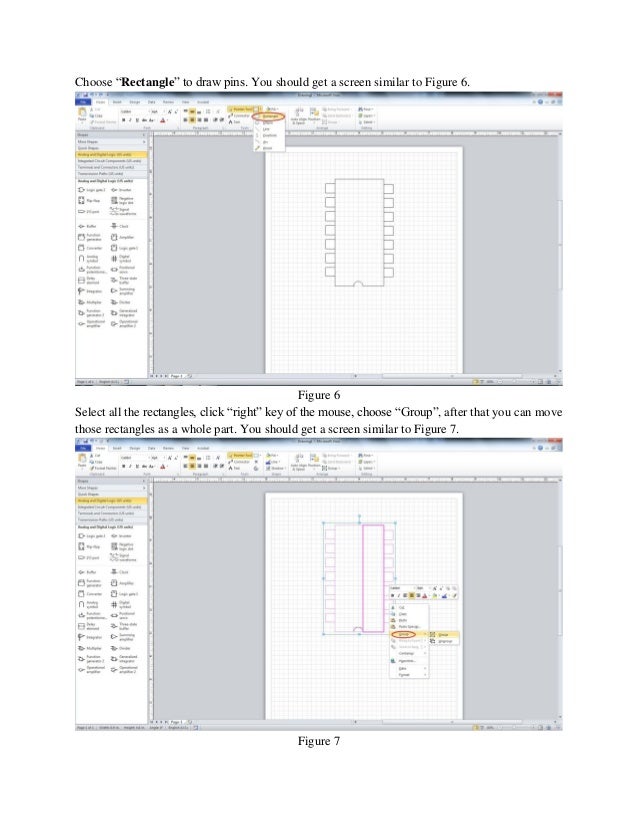Click Amplifier shape in Figure 7 stencil
This screenshot has width=638, height=826.
coord(122,583)
